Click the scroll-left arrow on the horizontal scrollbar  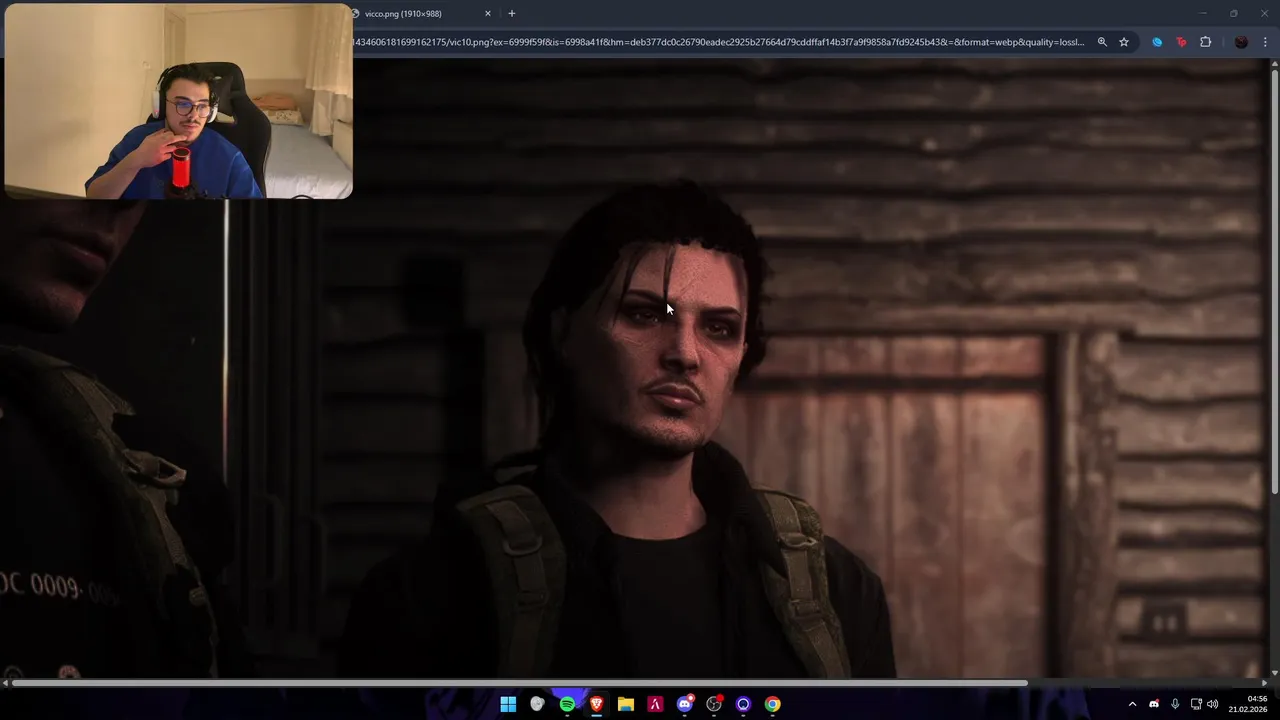coord(5,683)
